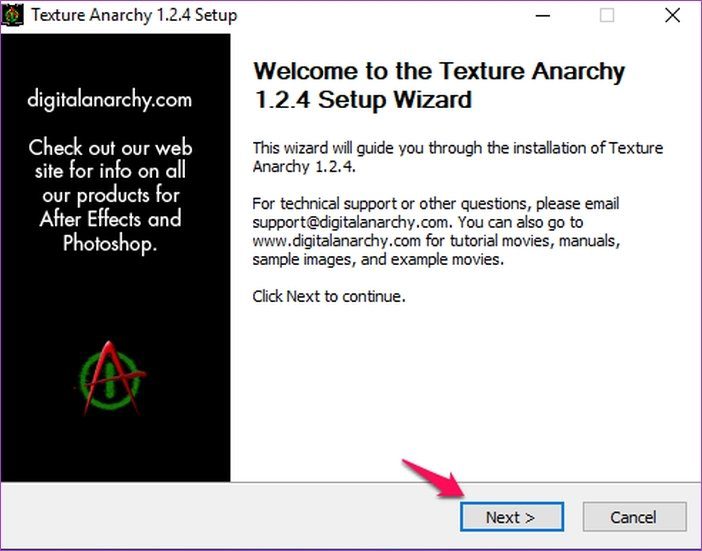Click the 'Click Next to continue' line
The image size is (702, 551).
pos(329,296)
